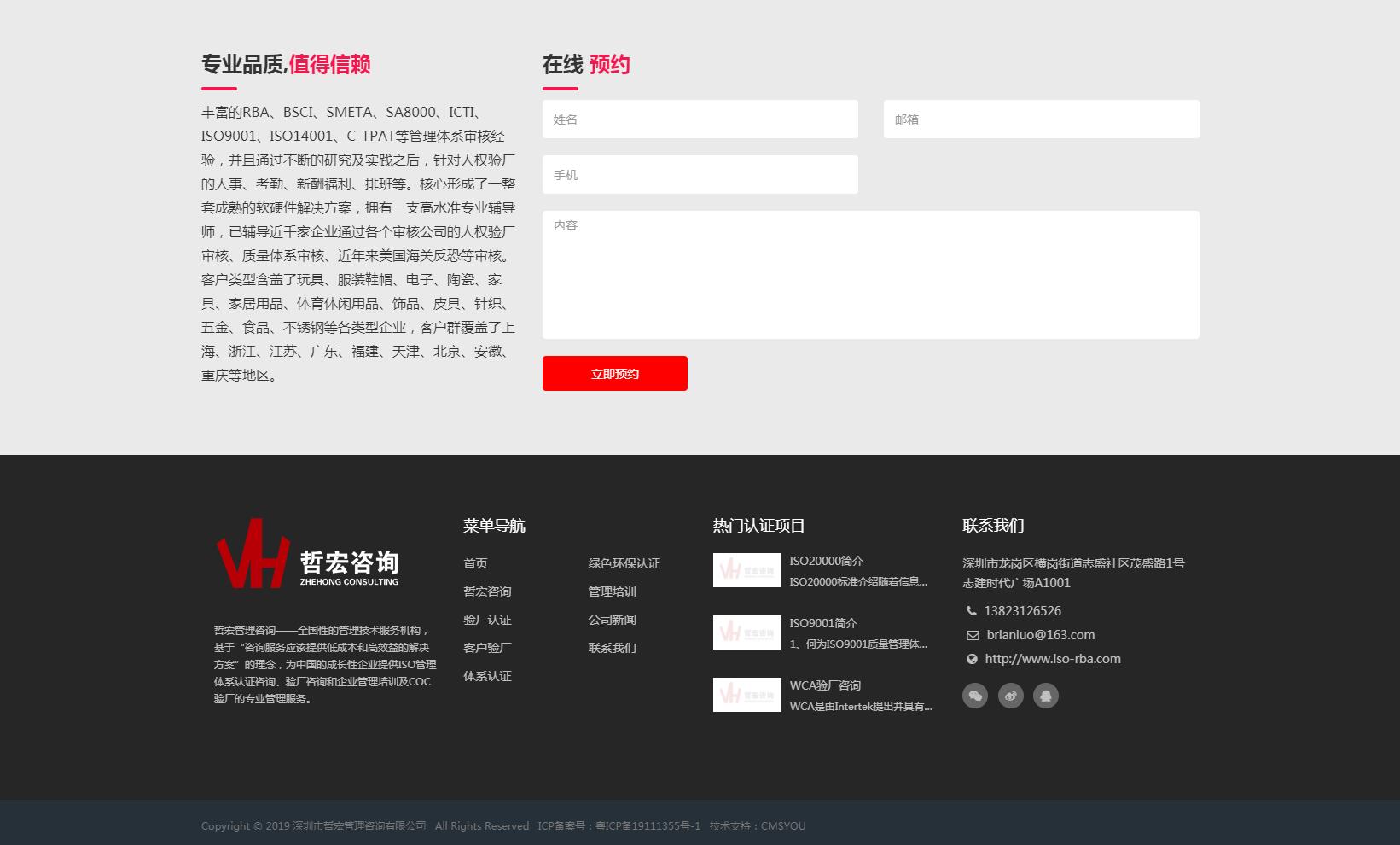This screenshot has width=1400, height=845.
Task: Submit the form with 立即预约 button
Action: 615,374
